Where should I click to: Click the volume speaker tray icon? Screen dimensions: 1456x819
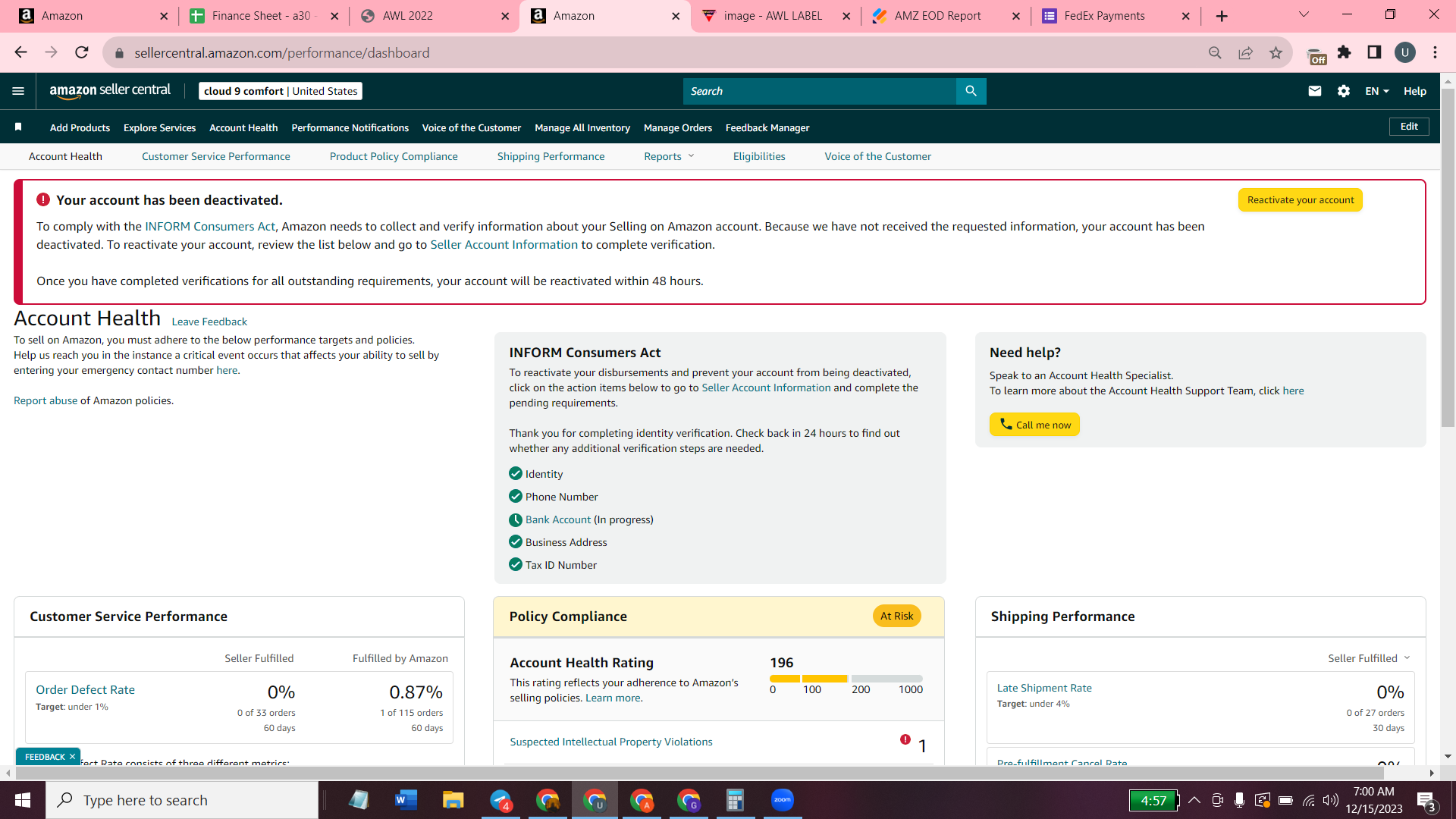pyautogui.click(x=1331, y=800)
